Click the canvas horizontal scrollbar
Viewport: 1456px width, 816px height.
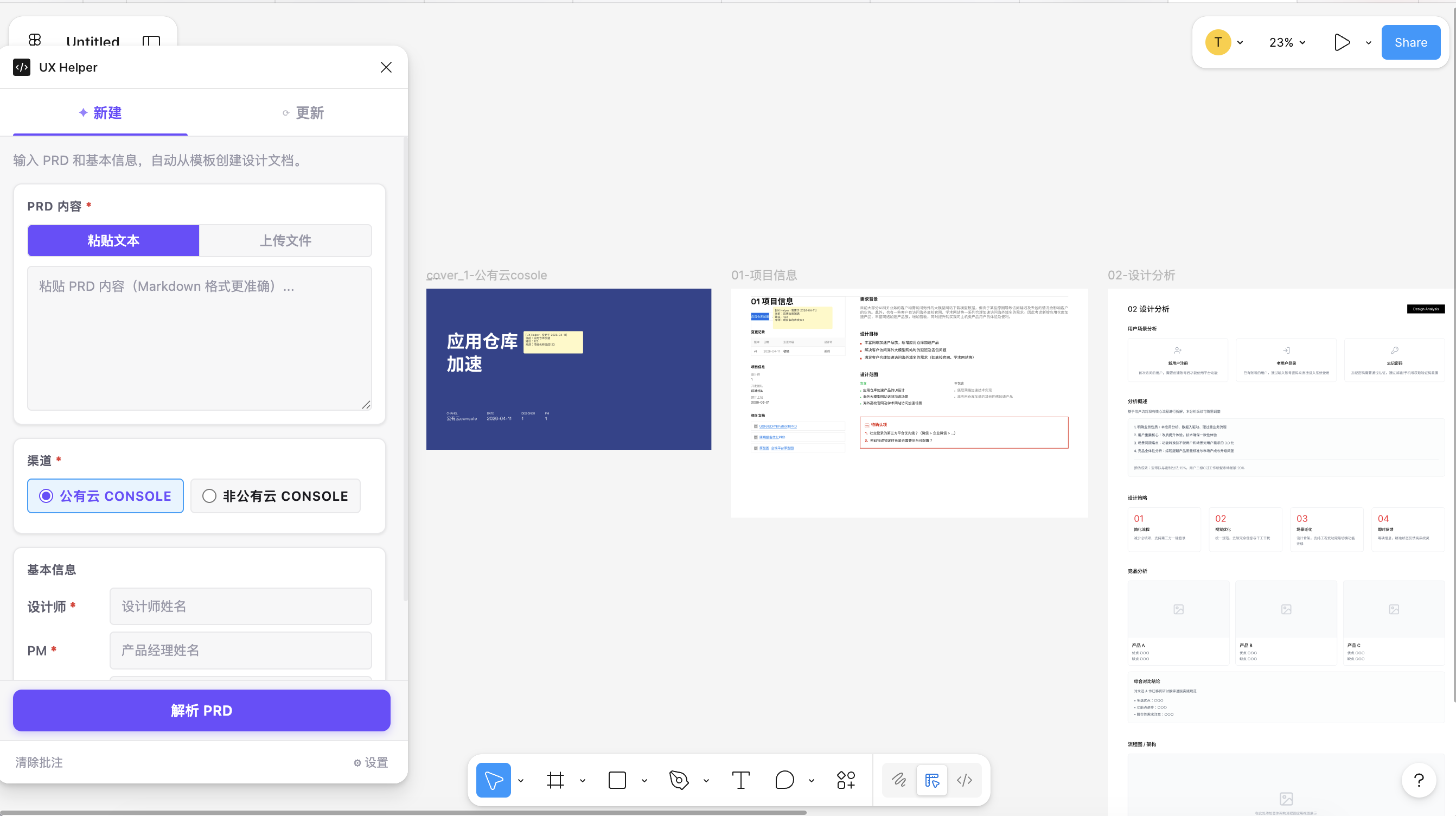(403, 813)
